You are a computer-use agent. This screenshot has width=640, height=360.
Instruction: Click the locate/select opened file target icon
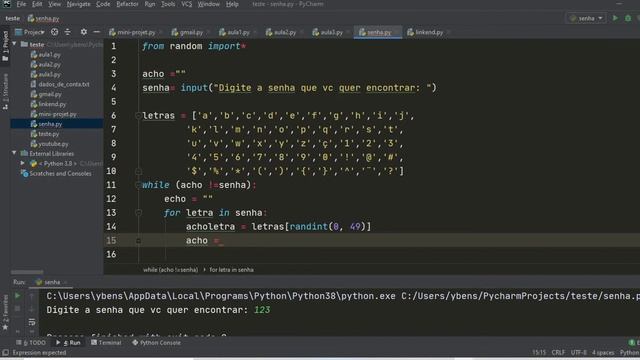54,32
